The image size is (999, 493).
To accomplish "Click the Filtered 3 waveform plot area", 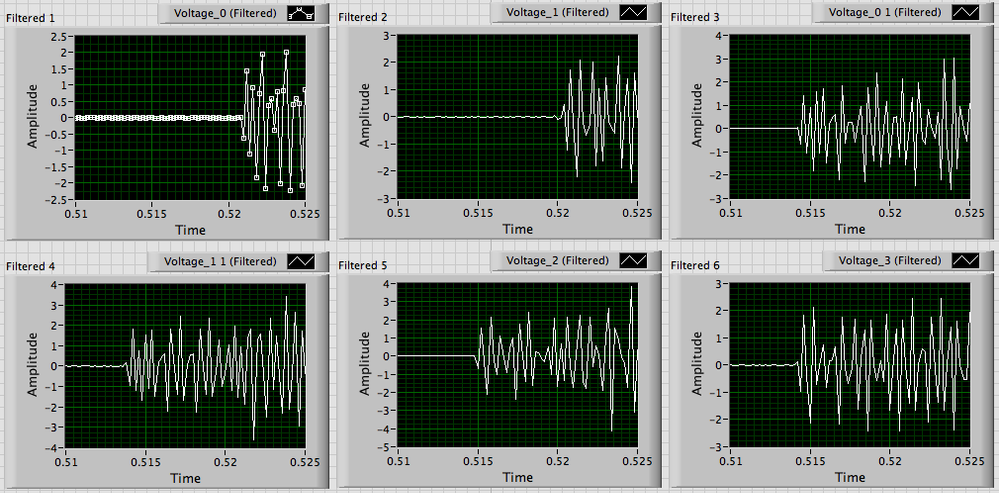I will coord(850,117).
